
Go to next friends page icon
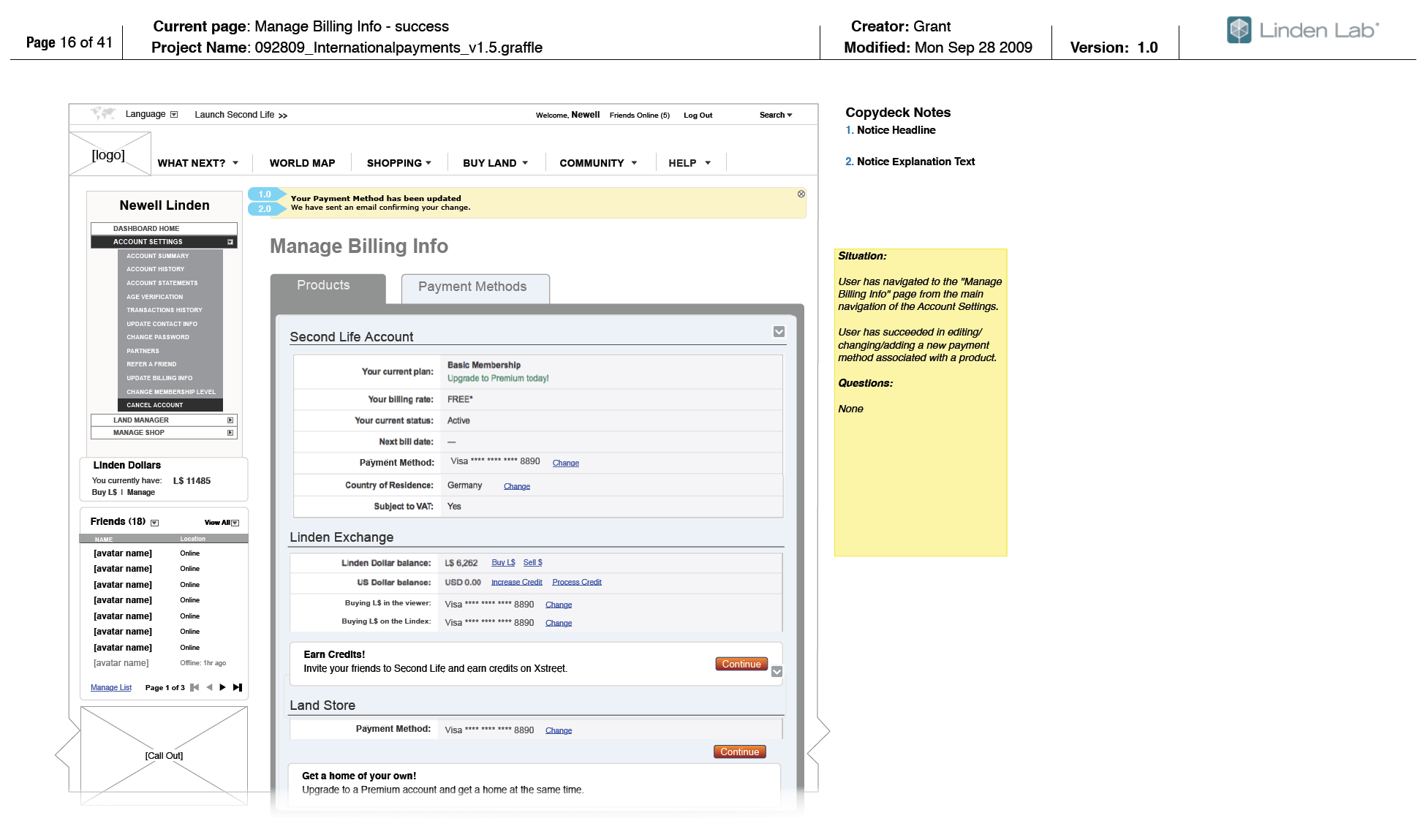[223, 687]
